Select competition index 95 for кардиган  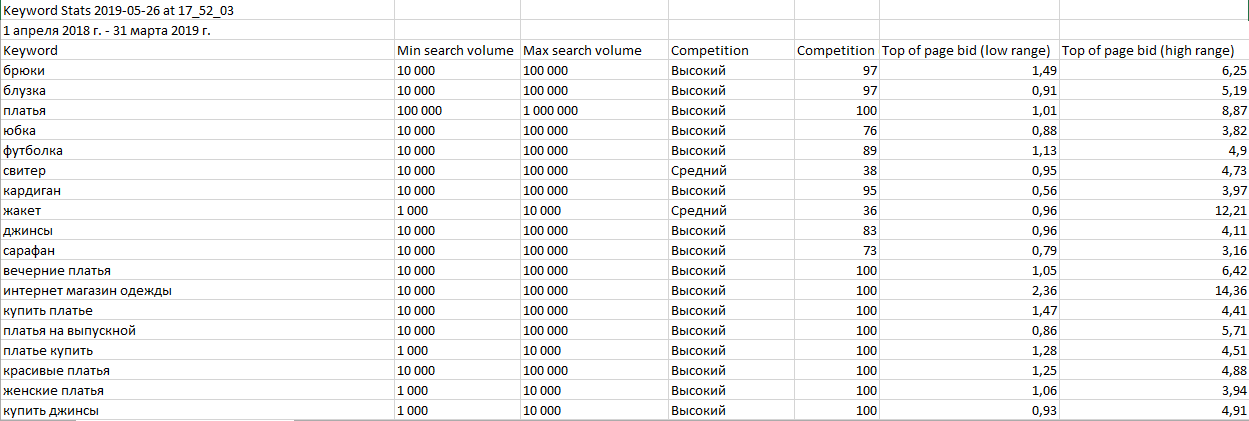837,190
